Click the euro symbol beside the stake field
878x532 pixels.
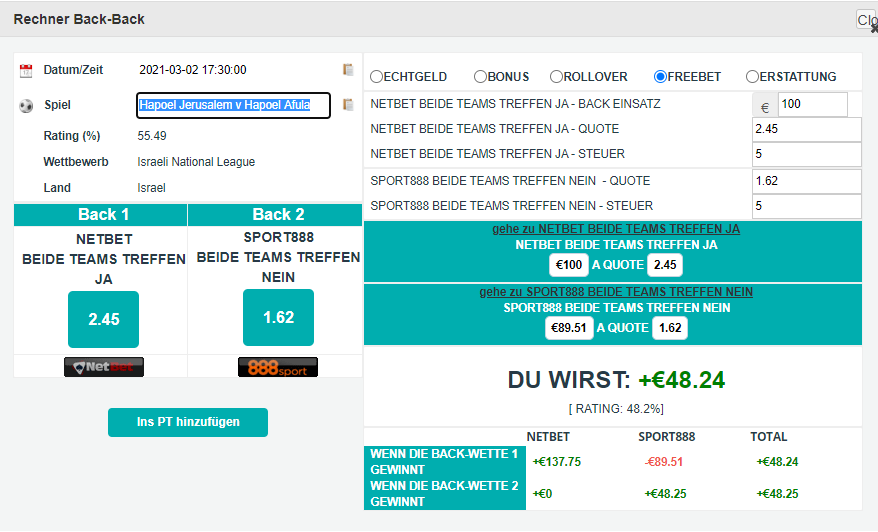765,107
